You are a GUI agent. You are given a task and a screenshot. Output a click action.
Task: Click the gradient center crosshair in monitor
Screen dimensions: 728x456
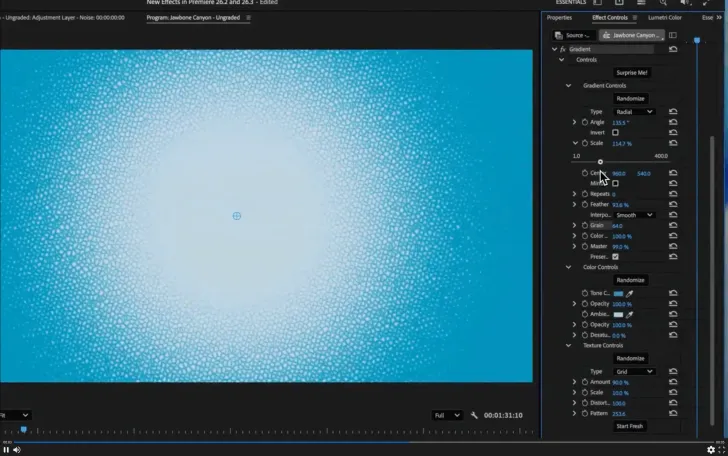(237, 216)
